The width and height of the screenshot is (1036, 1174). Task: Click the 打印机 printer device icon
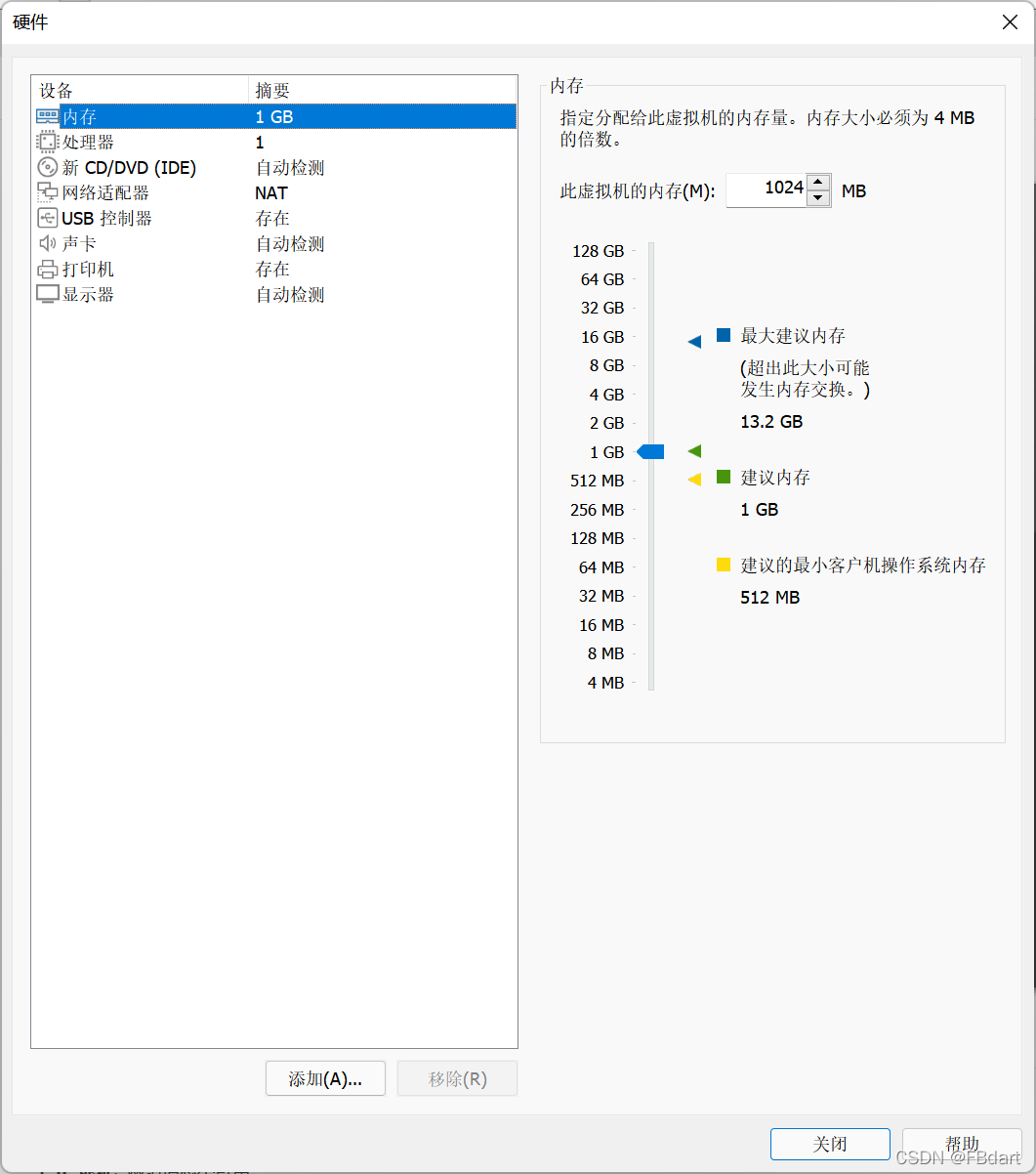point(47,269)
